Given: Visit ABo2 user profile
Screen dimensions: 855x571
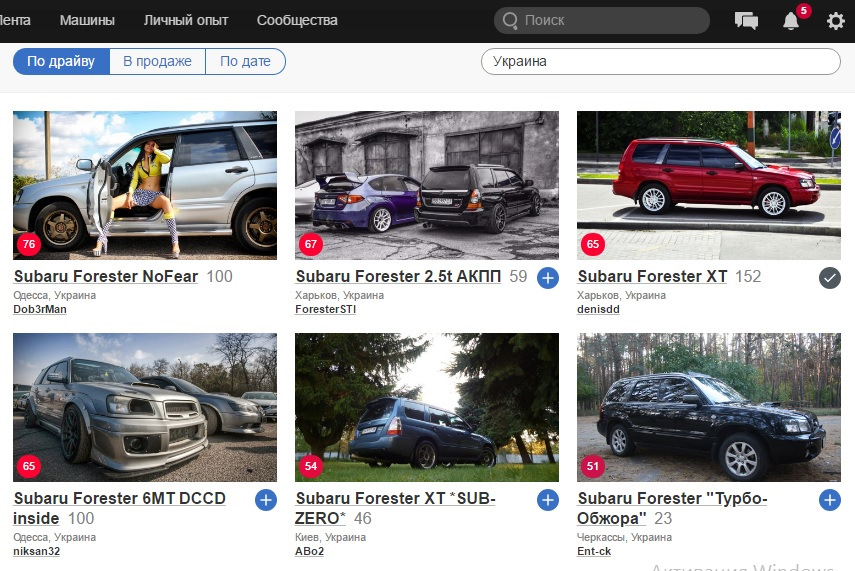Looking at the screenshot, I should (x=309, y=551).
